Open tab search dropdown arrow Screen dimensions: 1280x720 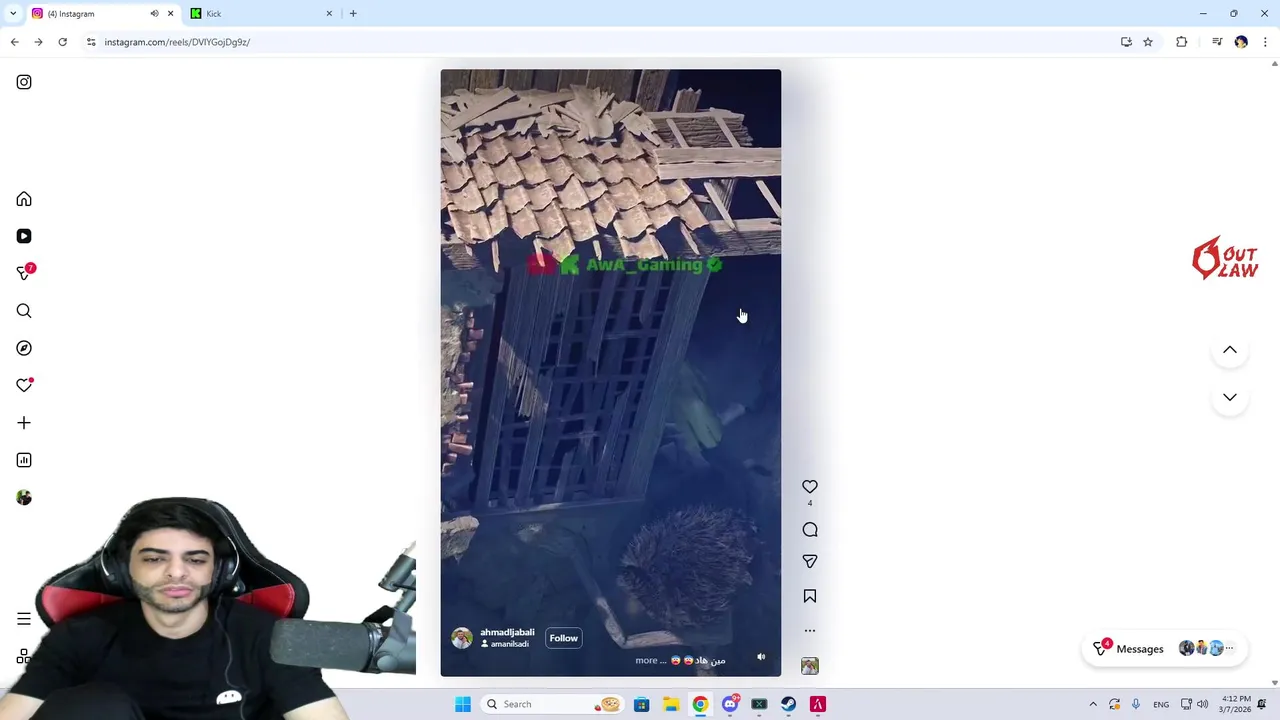coord(13,13)
